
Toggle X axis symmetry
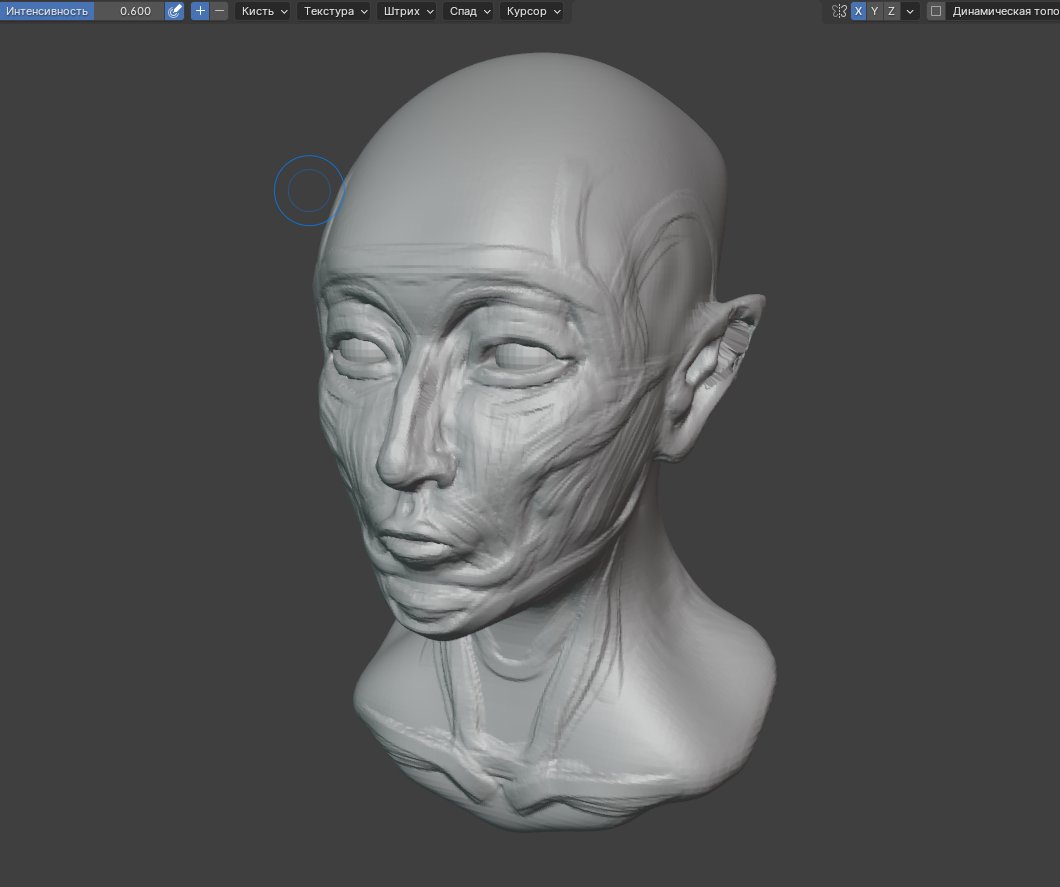coord(859,11)
